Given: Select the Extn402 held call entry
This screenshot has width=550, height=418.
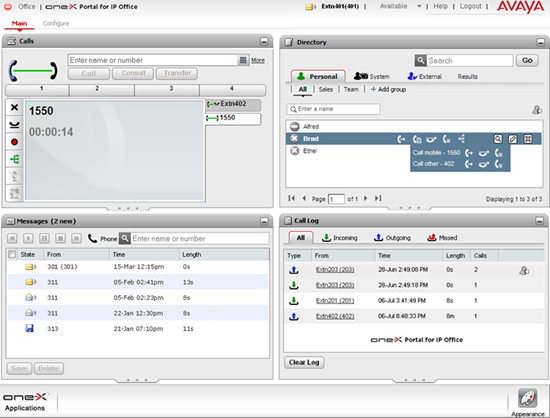Looking at the screenshot, I should click(233, 104).
